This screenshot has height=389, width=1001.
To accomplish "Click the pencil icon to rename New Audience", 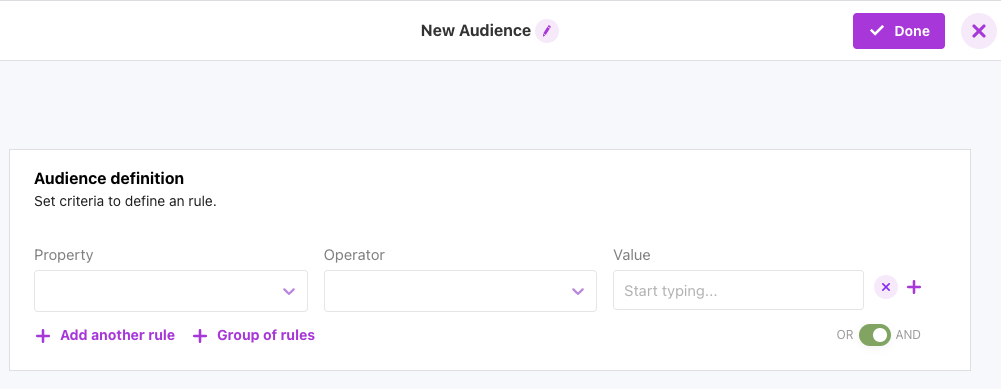I will (546, 31).
